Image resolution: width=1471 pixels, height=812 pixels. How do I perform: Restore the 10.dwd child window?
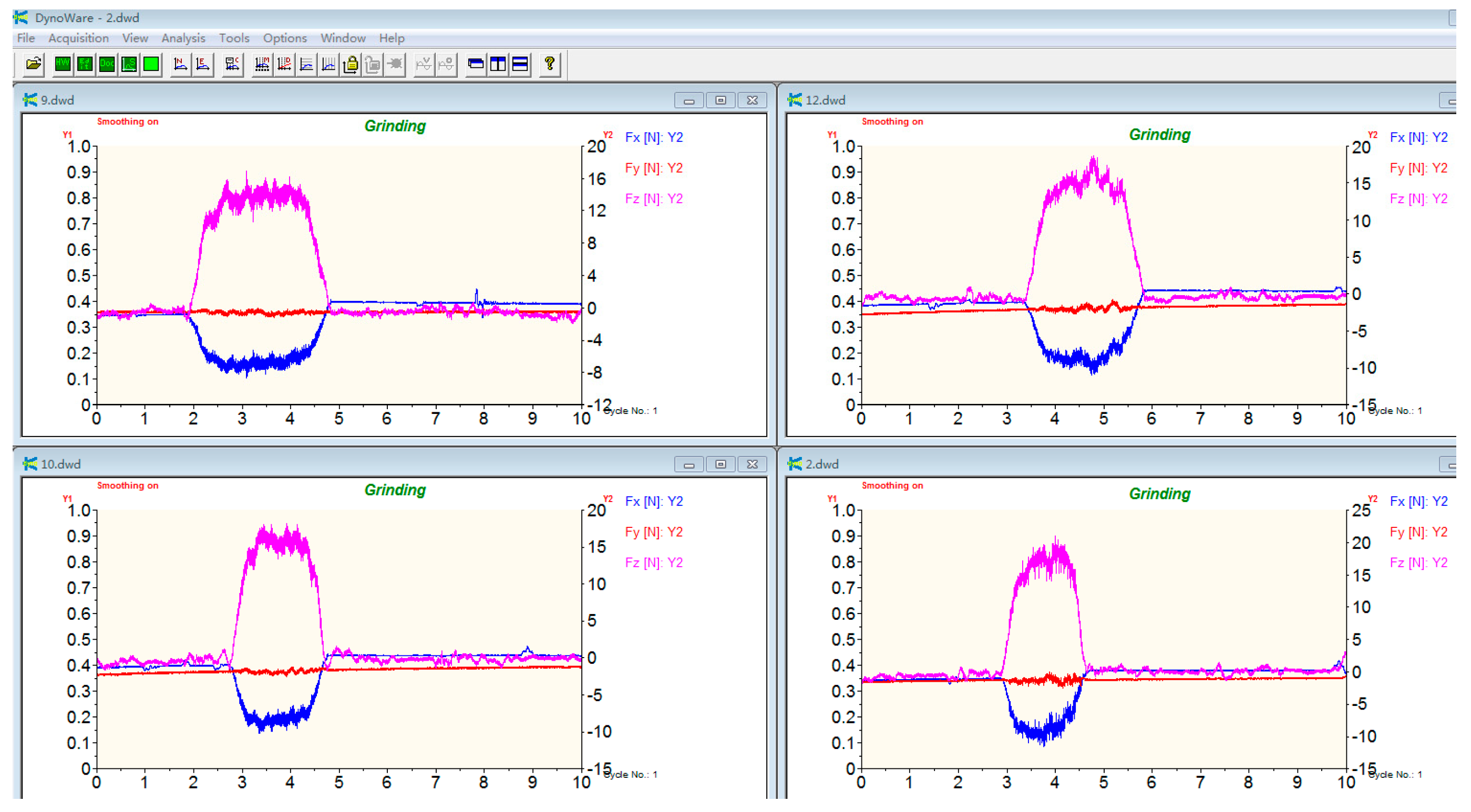[x=721, y=464]
